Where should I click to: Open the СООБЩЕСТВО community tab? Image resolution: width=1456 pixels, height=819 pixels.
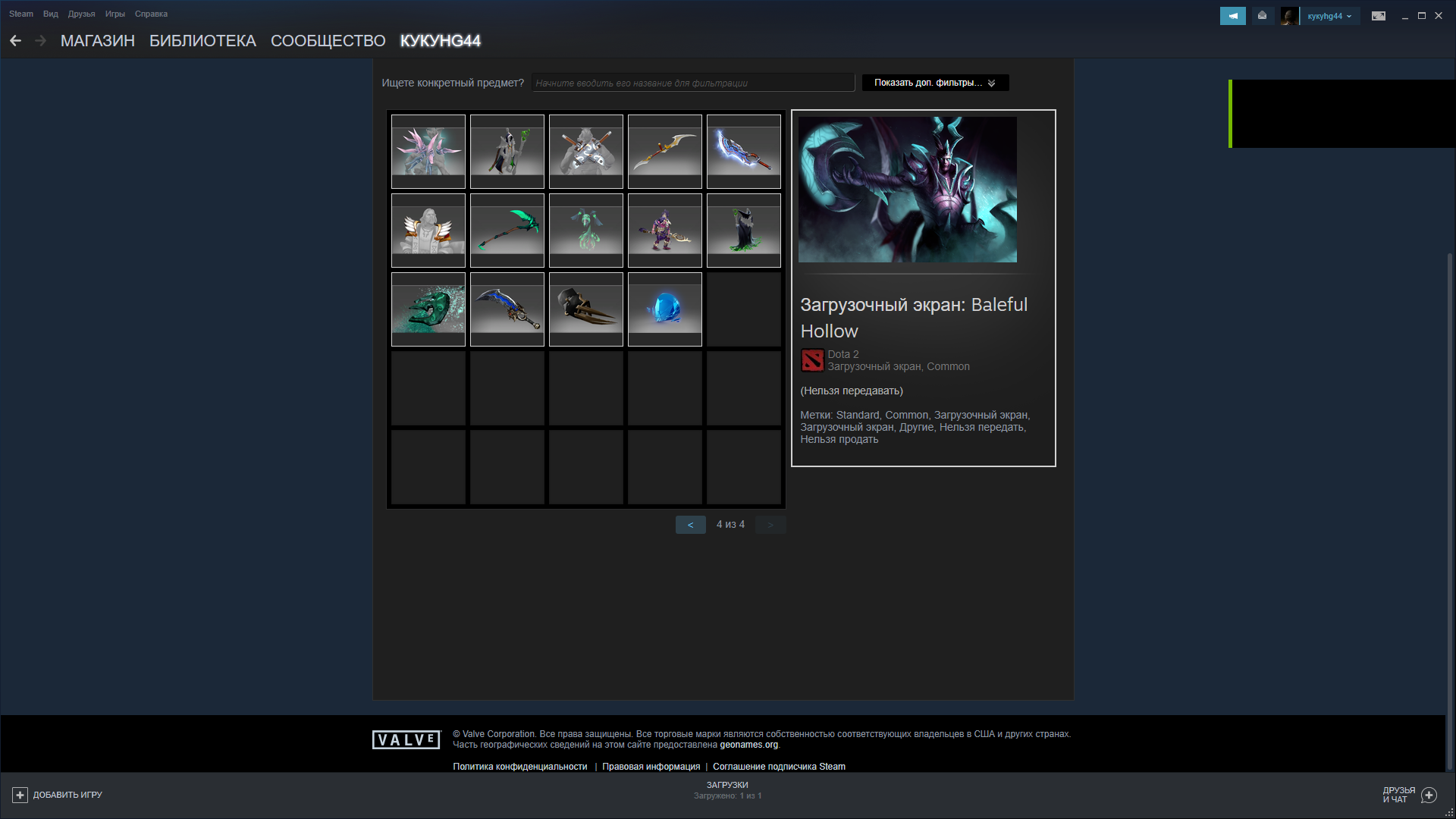tap(328, 41)
